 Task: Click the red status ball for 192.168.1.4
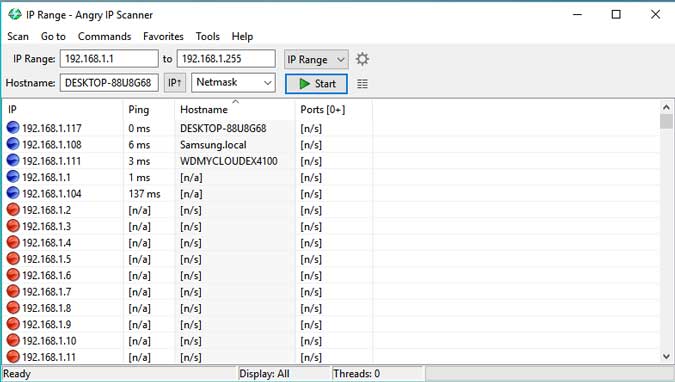(13, 242)
